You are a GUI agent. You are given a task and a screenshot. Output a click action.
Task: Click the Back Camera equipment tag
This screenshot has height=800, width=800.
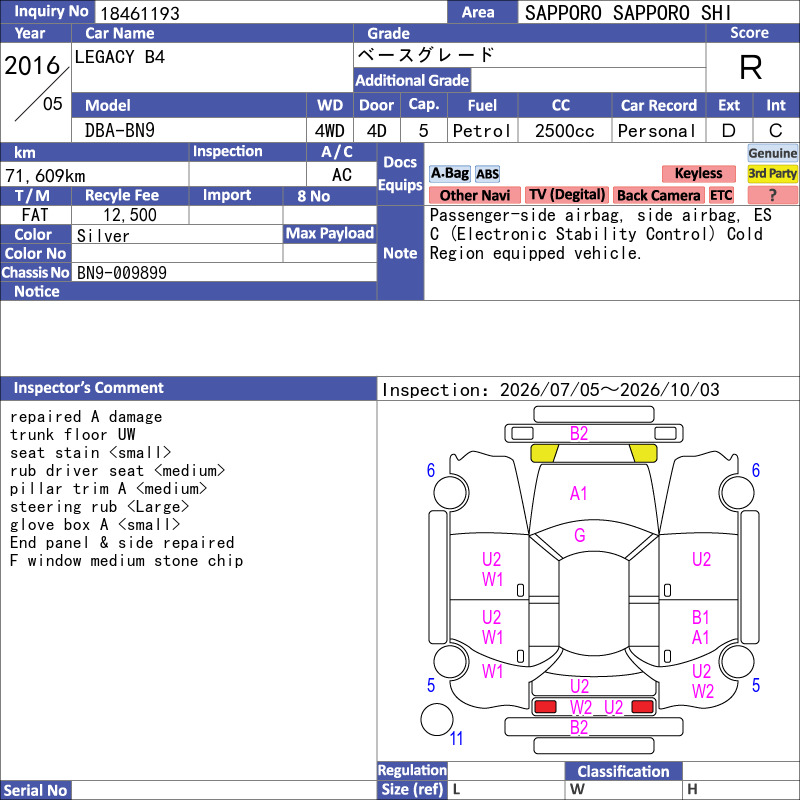(658, 195)
